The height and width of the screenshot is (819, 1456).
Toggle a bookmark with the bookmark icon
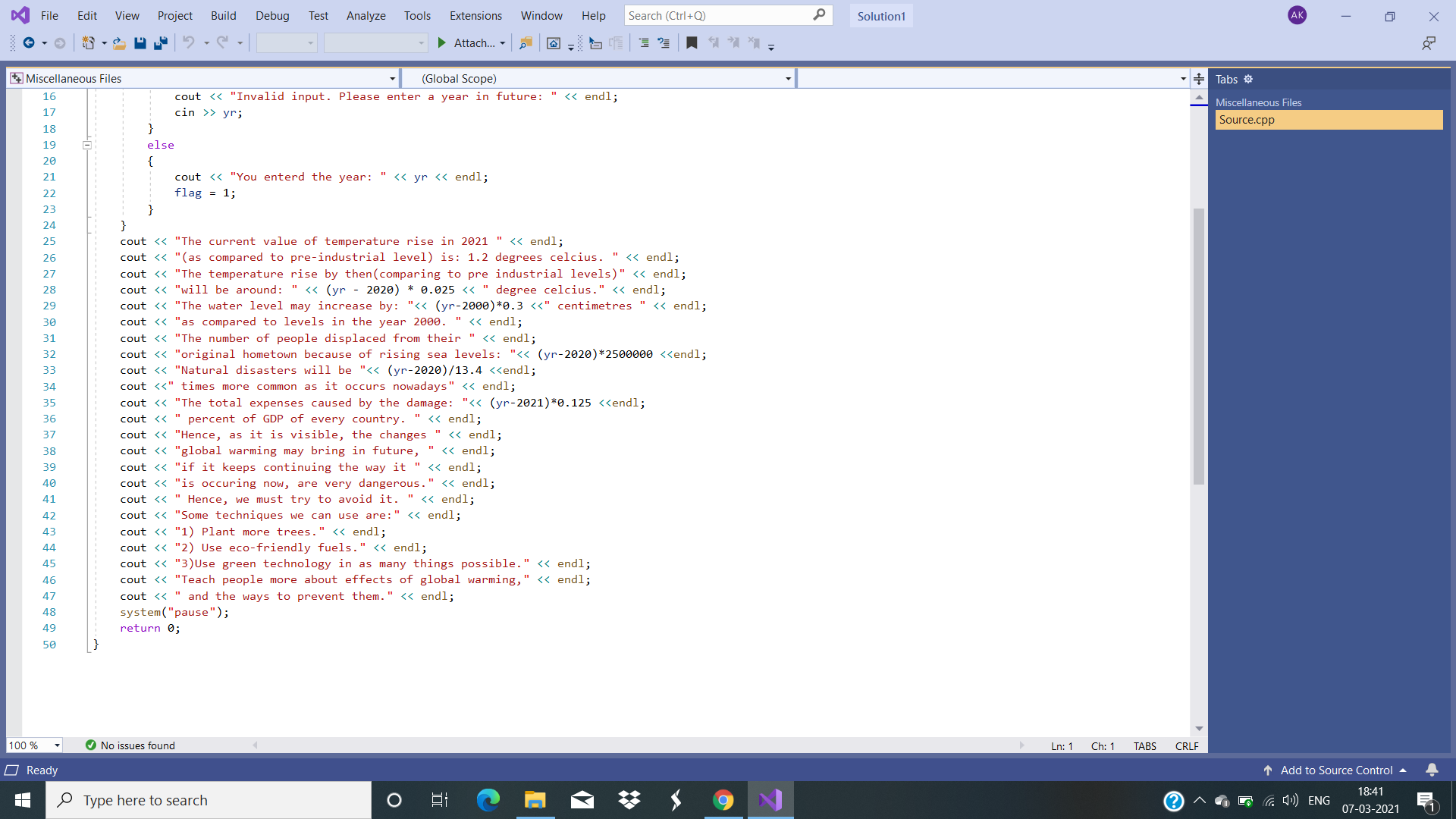pyautogui.click(x=692, y=43)
